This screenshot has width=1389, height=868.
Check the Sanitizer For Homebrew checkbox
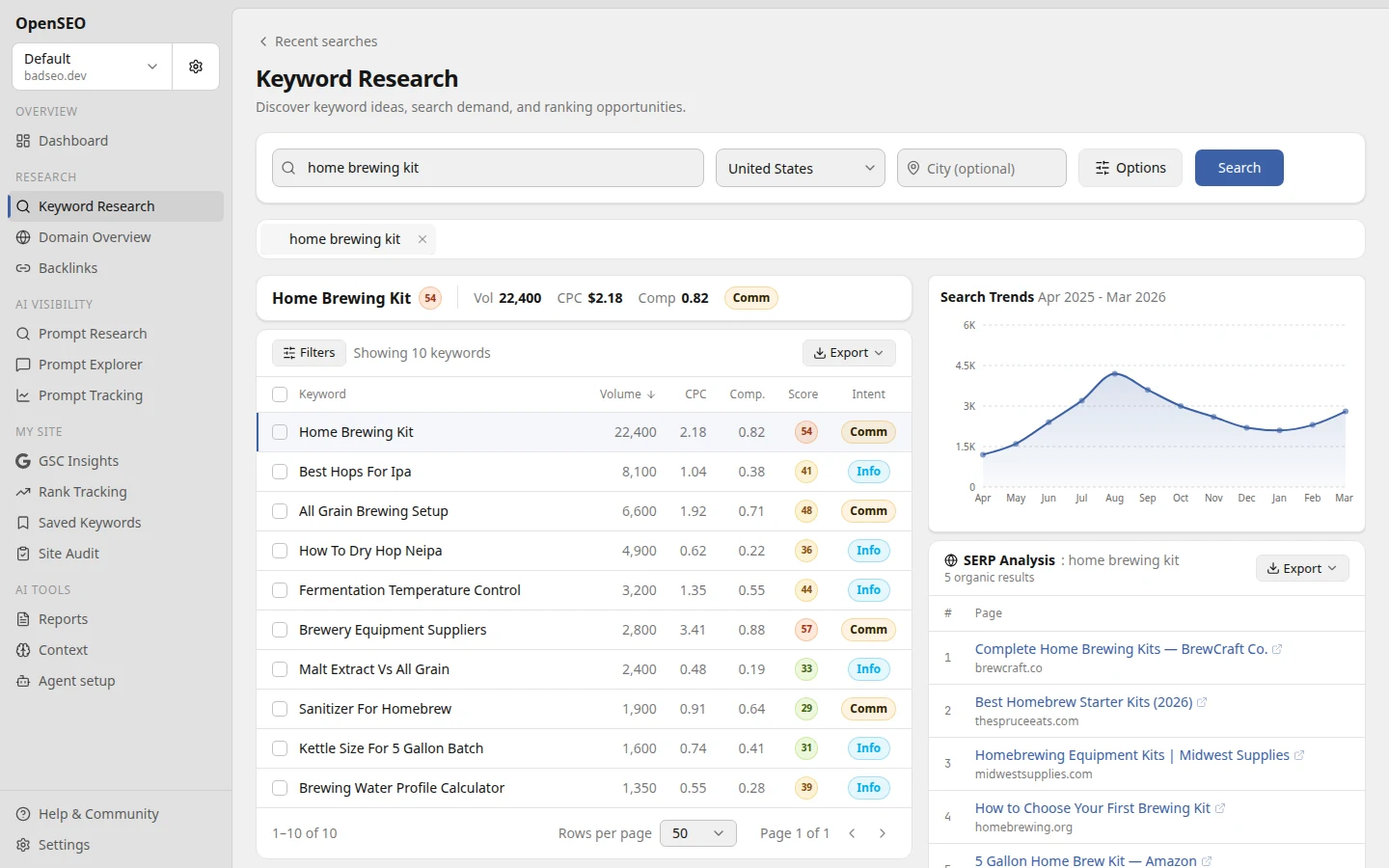280,709
